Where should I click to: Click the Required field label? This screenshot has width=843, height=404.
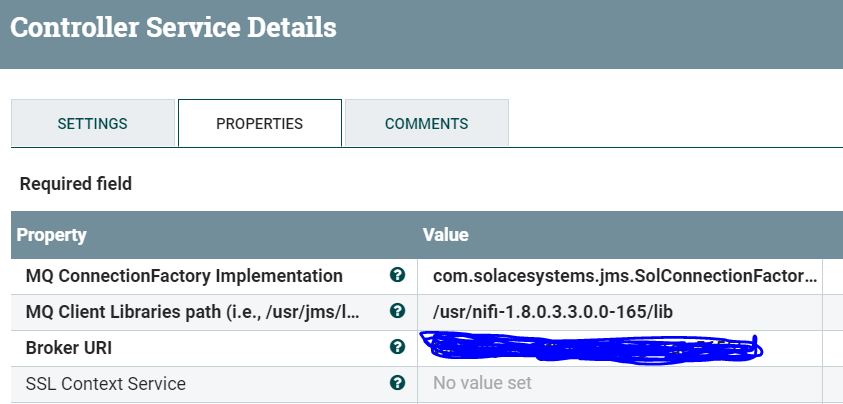(x=76, y=184)
